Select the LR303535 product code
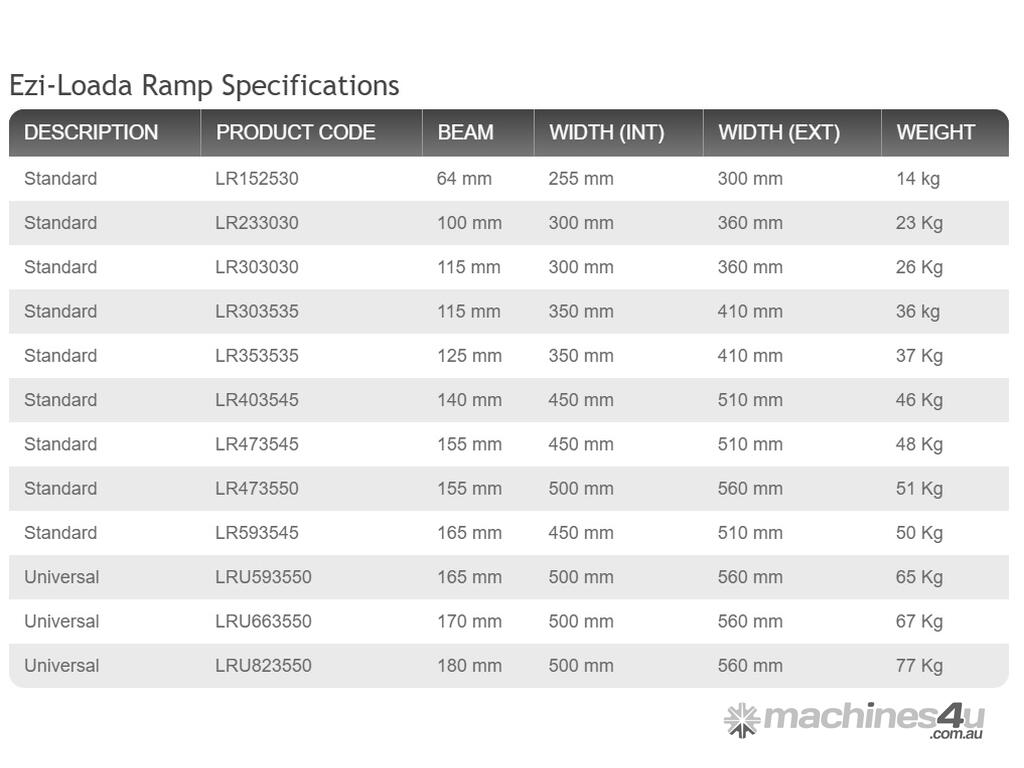This screenshot has height=768, width=1024. (257, 311)
